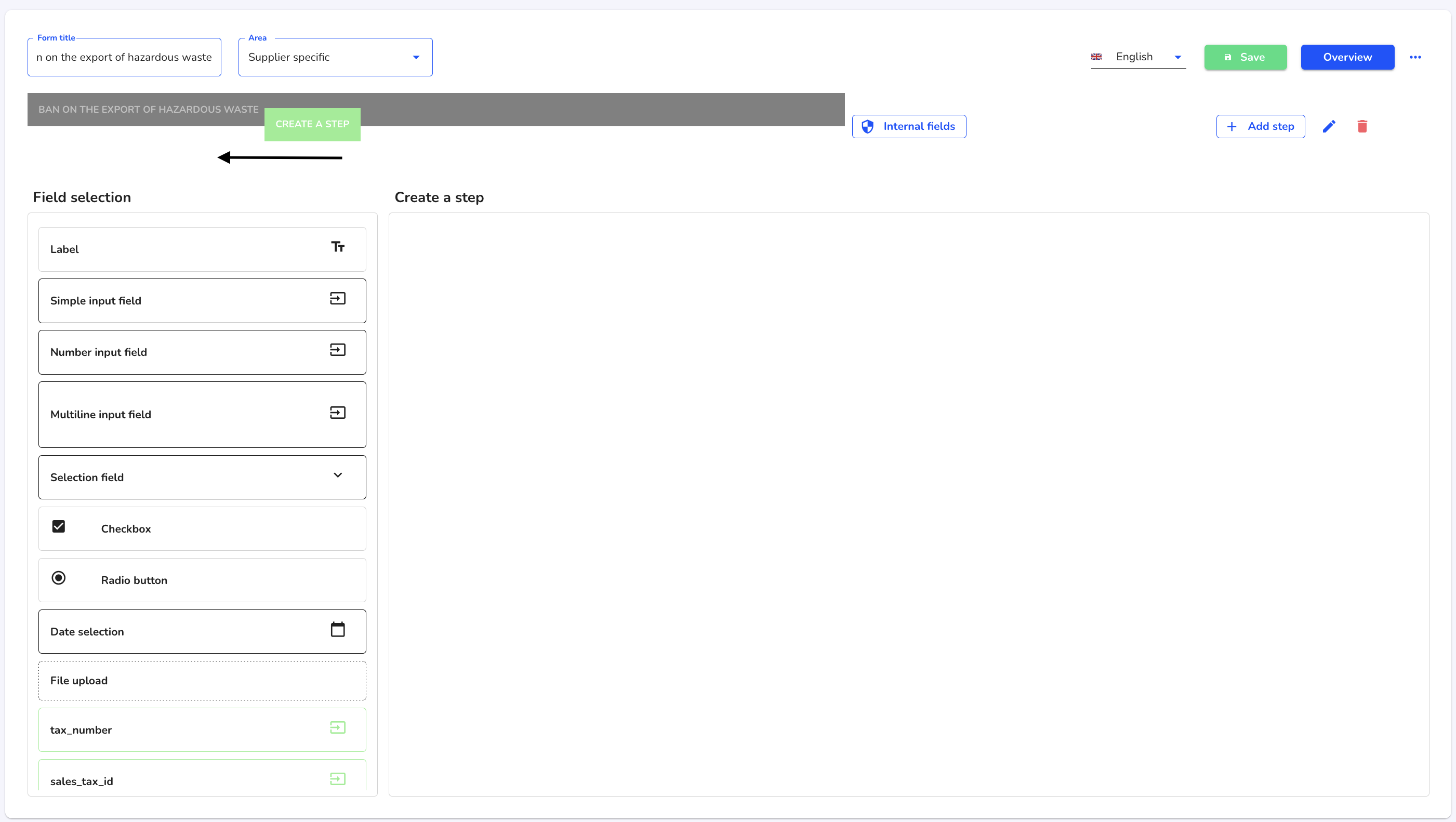The image size is (1456, 822).
Task: Click the calendar icon on Date selection
Action: (x=337, y=629)
